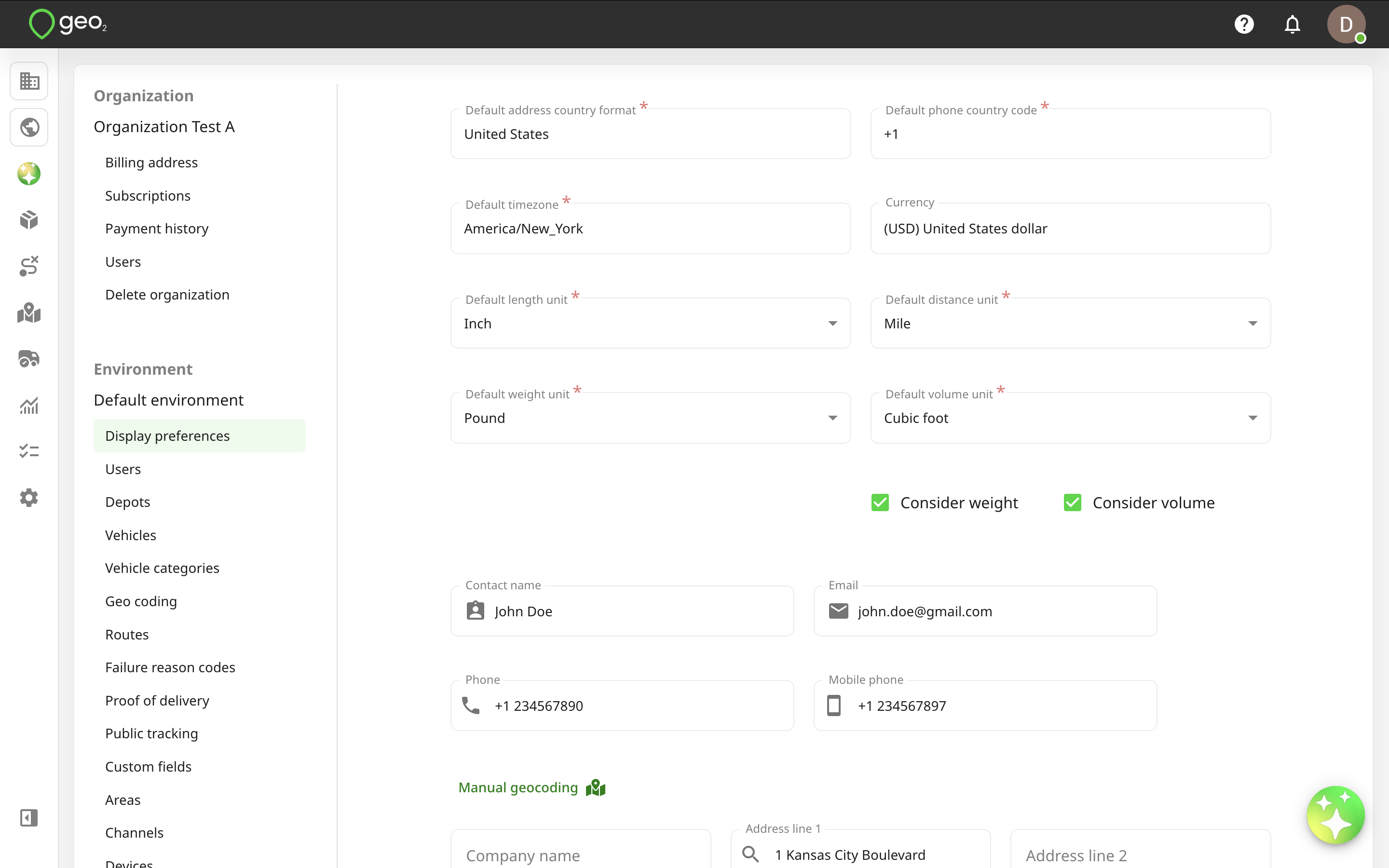Select Display preferences menu item

[199, 436]
